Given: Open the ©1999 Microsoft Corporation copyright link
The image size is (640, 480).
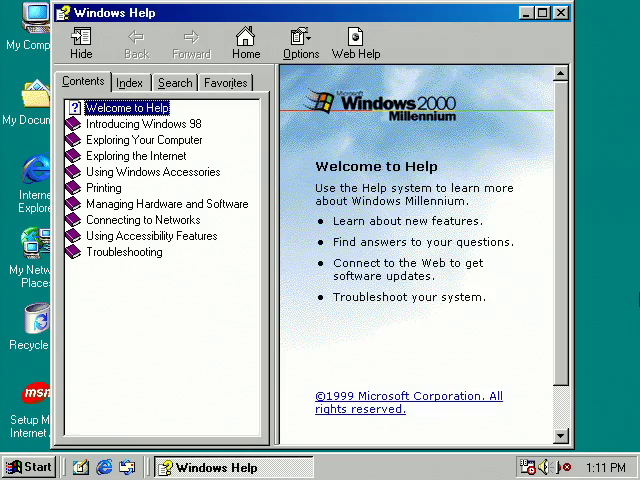Looking at the screenshot, I should (x=409, y=402).
